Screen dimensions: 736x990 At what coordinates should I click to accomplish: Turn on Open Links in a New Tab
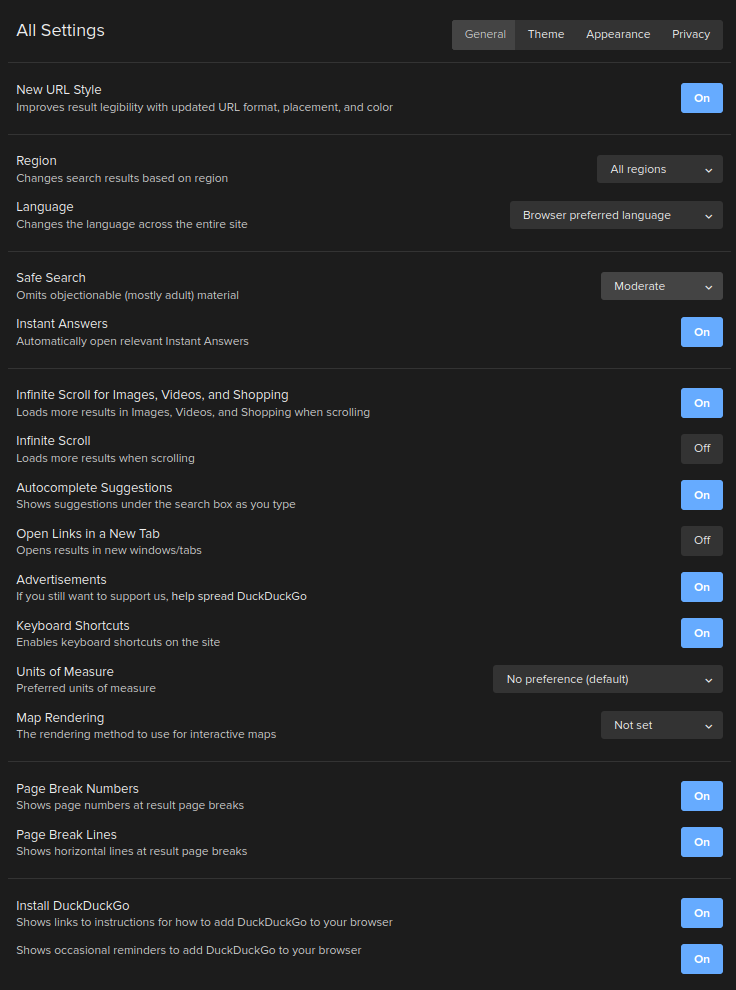(x=701, y=541)
